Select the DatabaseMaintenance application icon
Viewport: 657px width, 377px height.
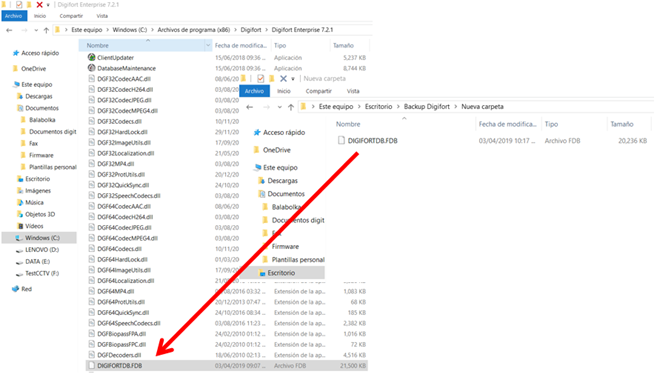[x=91, y=68]
